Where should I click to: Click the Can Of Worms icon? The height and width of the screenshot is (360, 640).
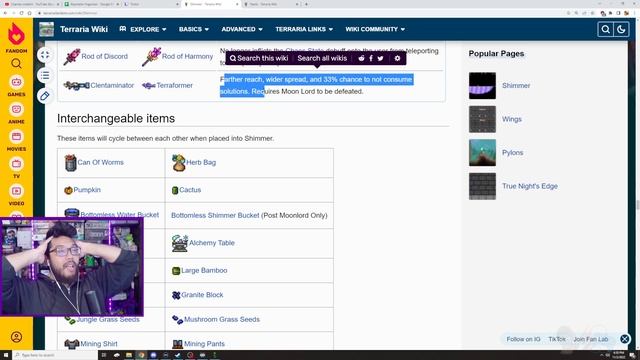click(70, 163)
